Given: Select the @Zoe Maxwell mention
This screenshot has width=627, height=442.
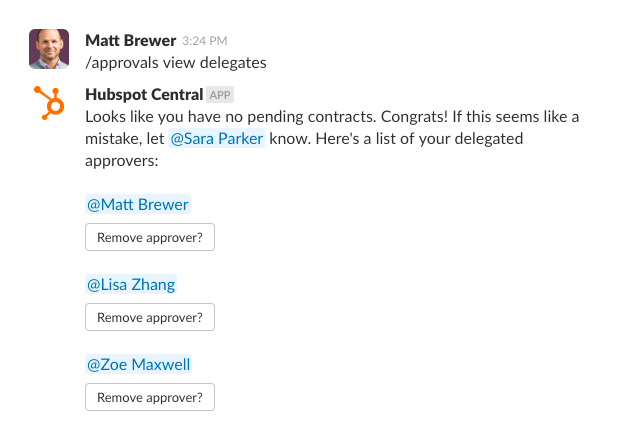Looking at the screenshot, I should tap(138, 365).
